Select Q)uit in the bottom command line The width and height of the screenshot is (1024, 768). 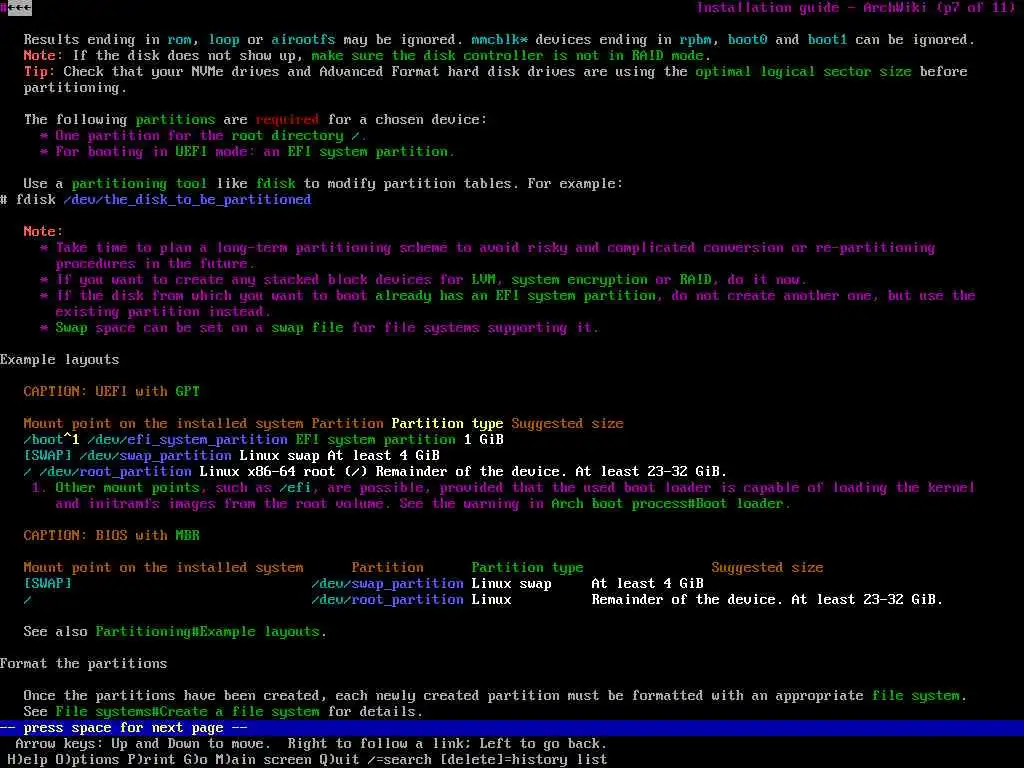pos(340,760)
